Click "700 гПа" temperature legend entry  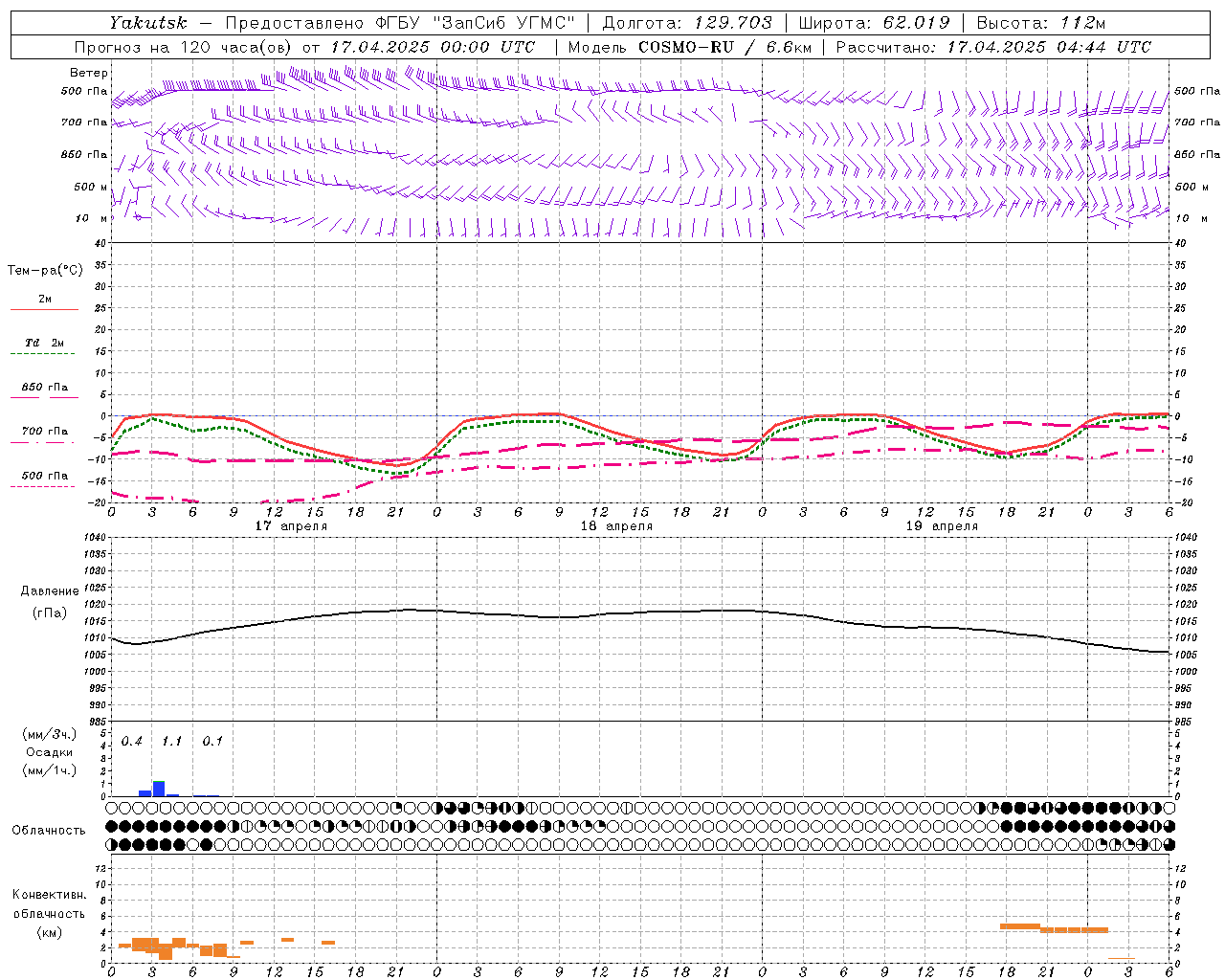(44, 432)
